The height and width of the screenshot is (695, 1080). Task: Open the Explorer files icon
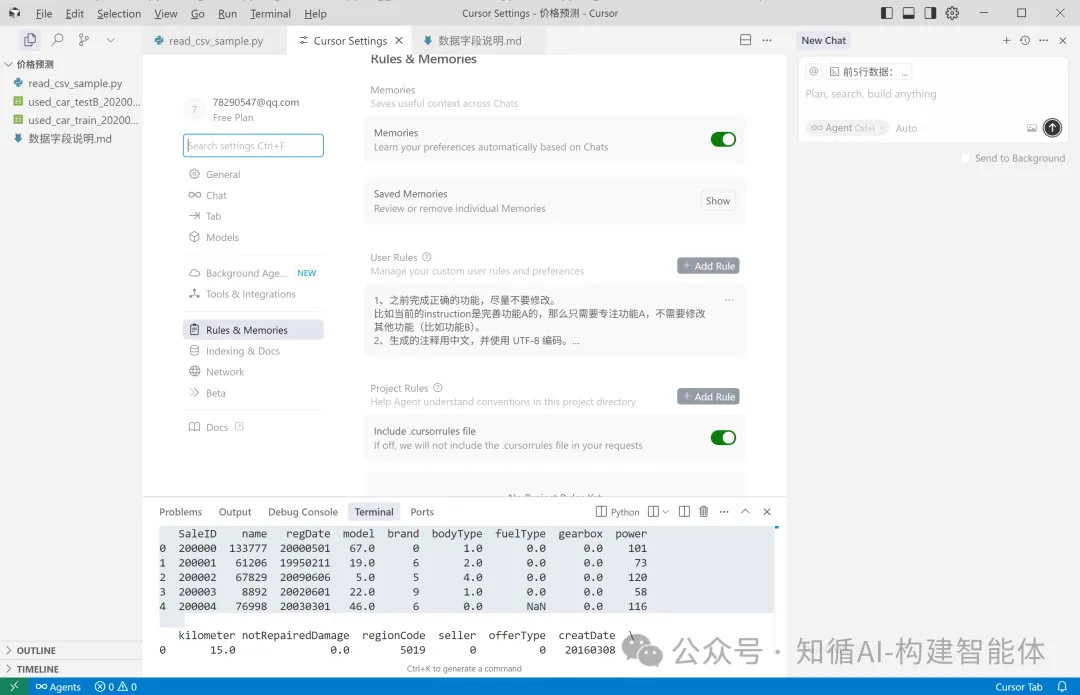pos(30,40)
